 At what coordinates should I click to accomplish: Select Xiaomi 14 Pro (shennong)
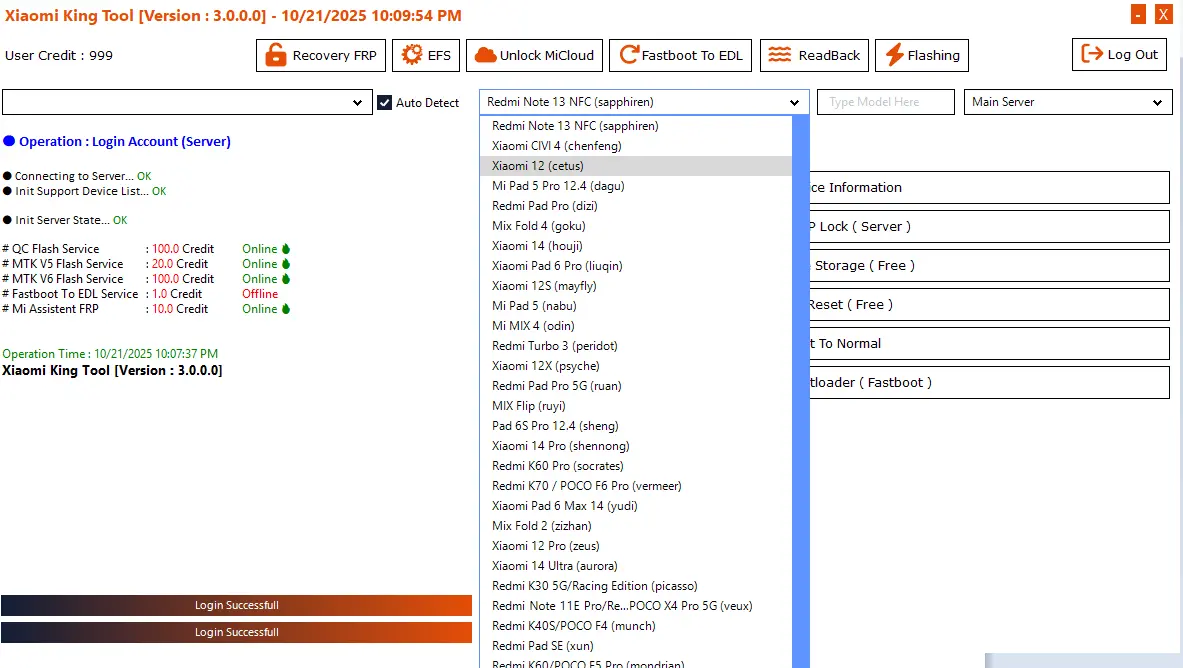tap(636, 446)
